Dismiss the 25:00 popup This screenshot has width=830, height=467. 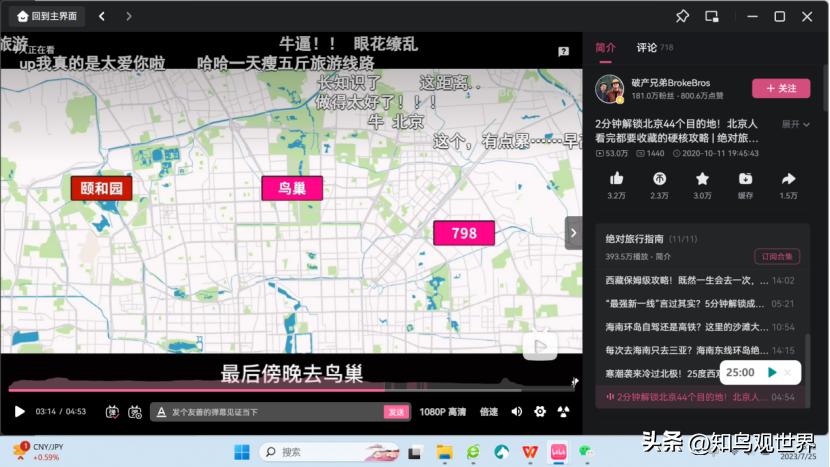tap(788, 373)
